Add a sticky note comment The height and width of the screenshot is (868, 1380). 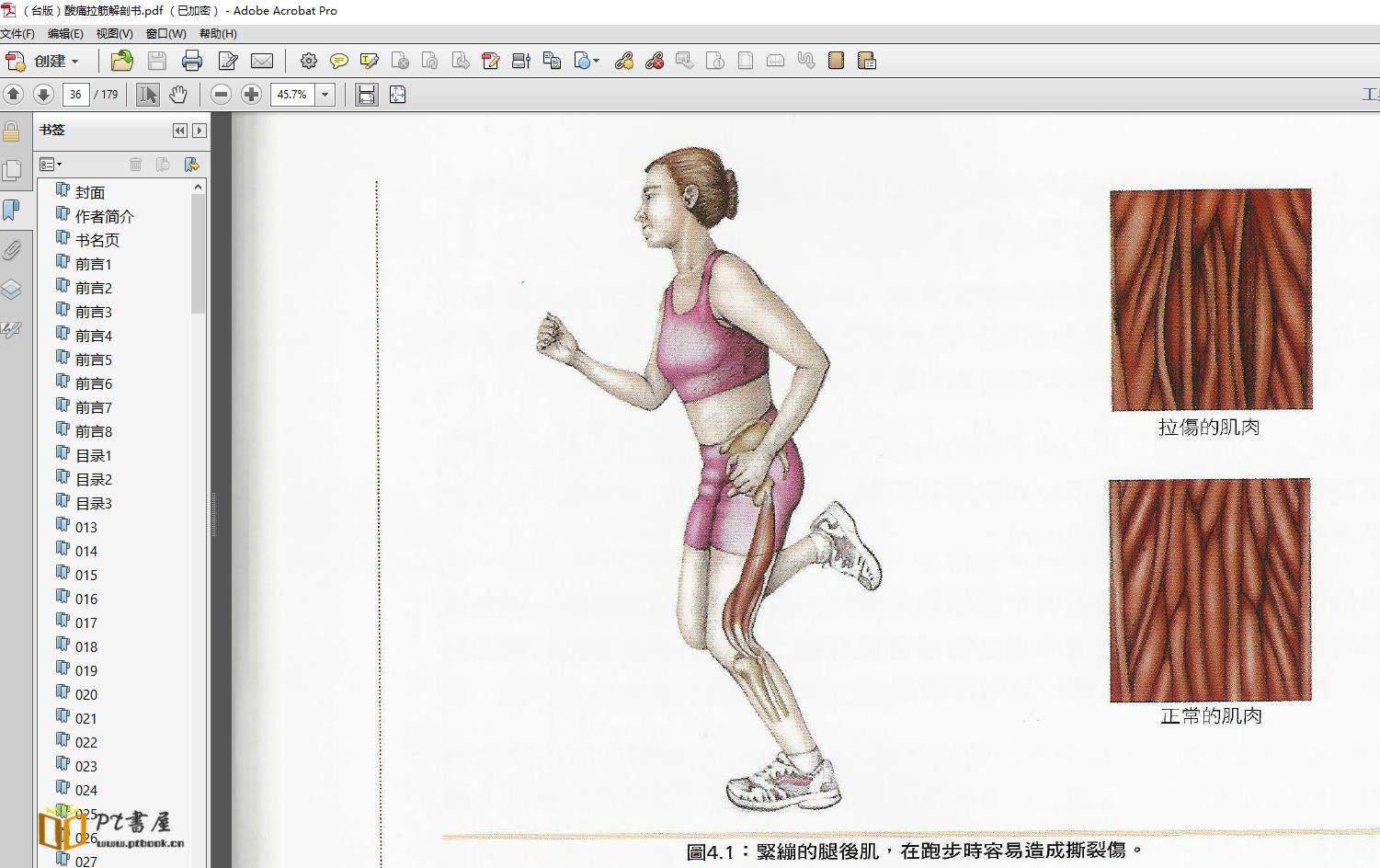pyautogui.click(x=339, y=62)
